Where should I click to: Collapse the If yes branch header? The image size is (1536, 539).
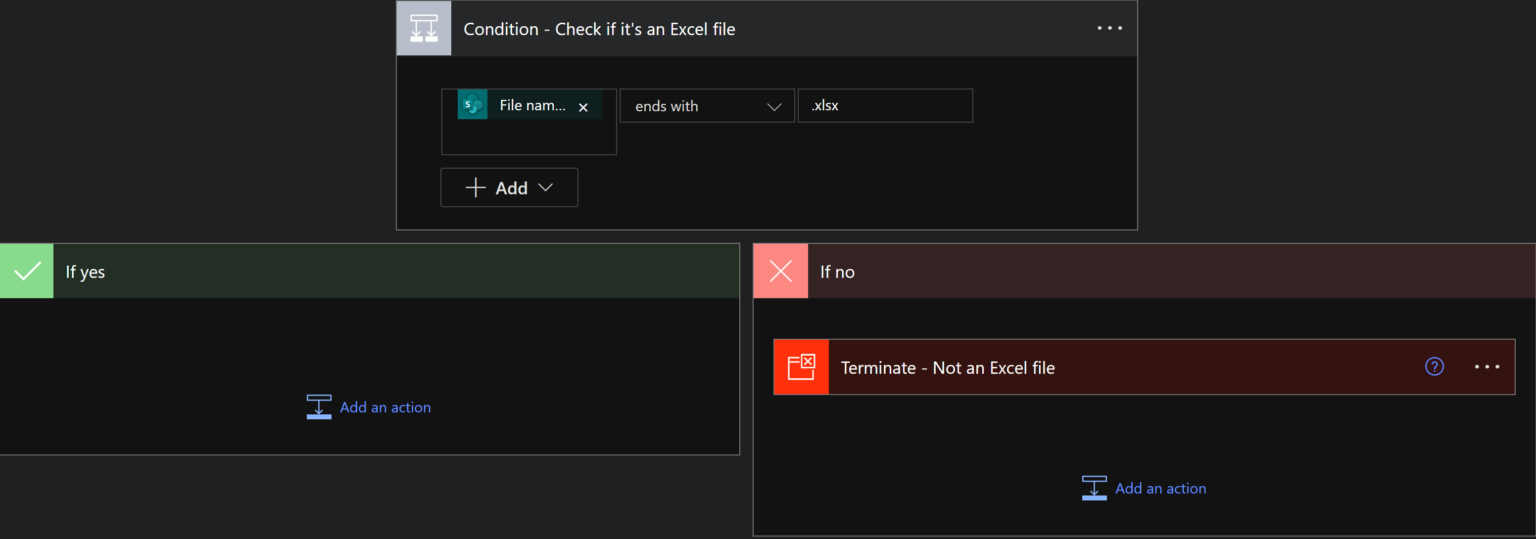pos(400,272)
